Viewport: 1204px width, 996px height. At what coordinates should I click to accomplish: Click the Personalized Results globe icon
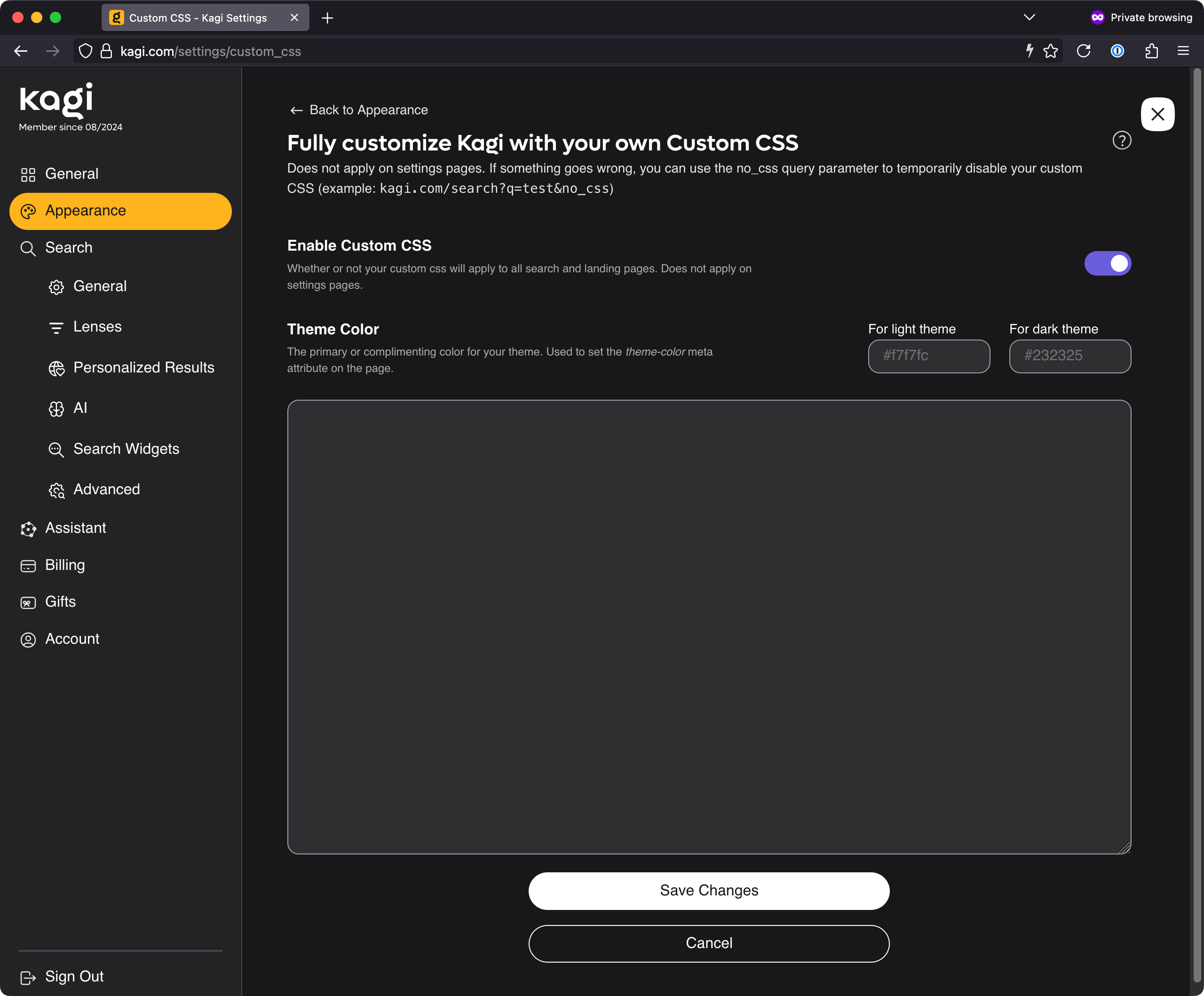pyautogui.click(x=56, y=368)
